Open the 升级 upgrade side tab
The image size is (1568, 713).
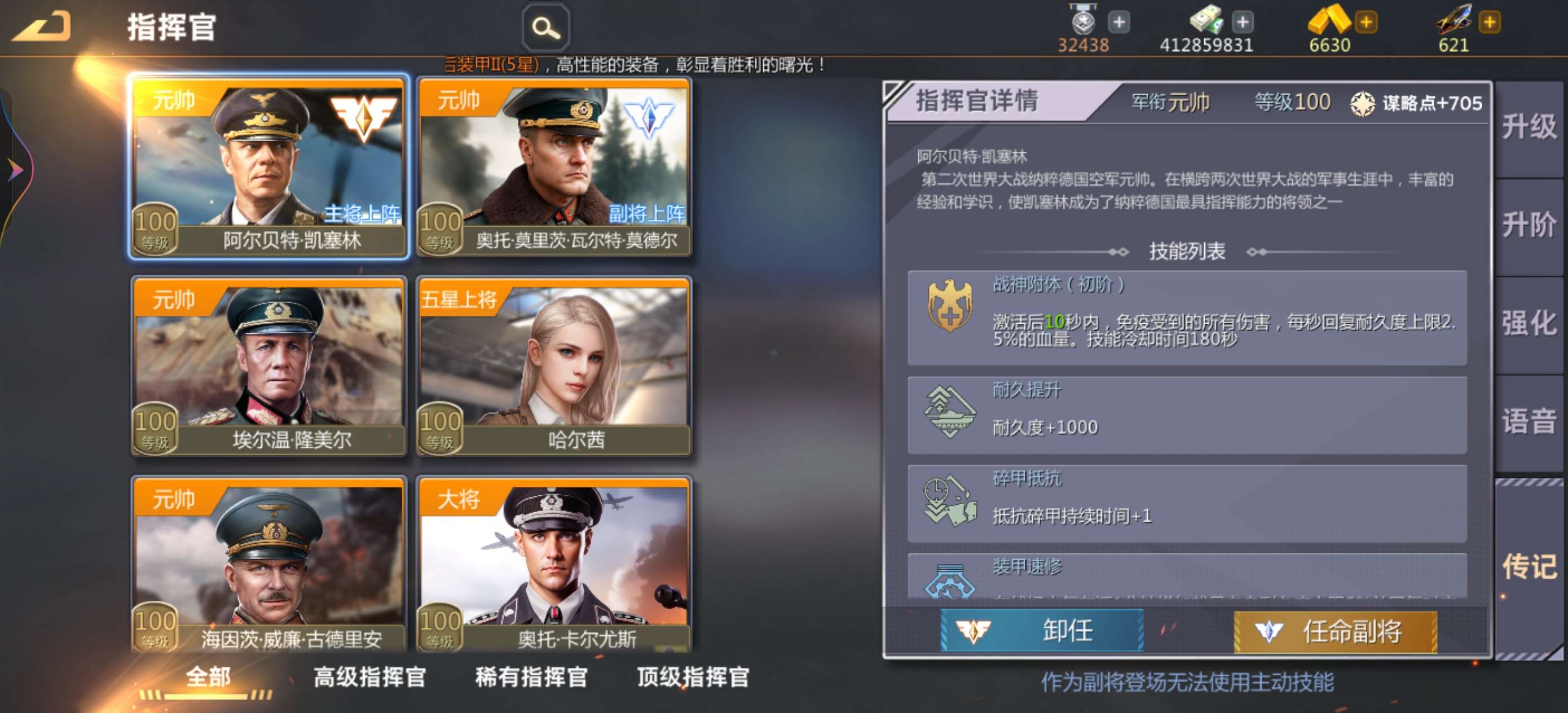click(1529, 127)
